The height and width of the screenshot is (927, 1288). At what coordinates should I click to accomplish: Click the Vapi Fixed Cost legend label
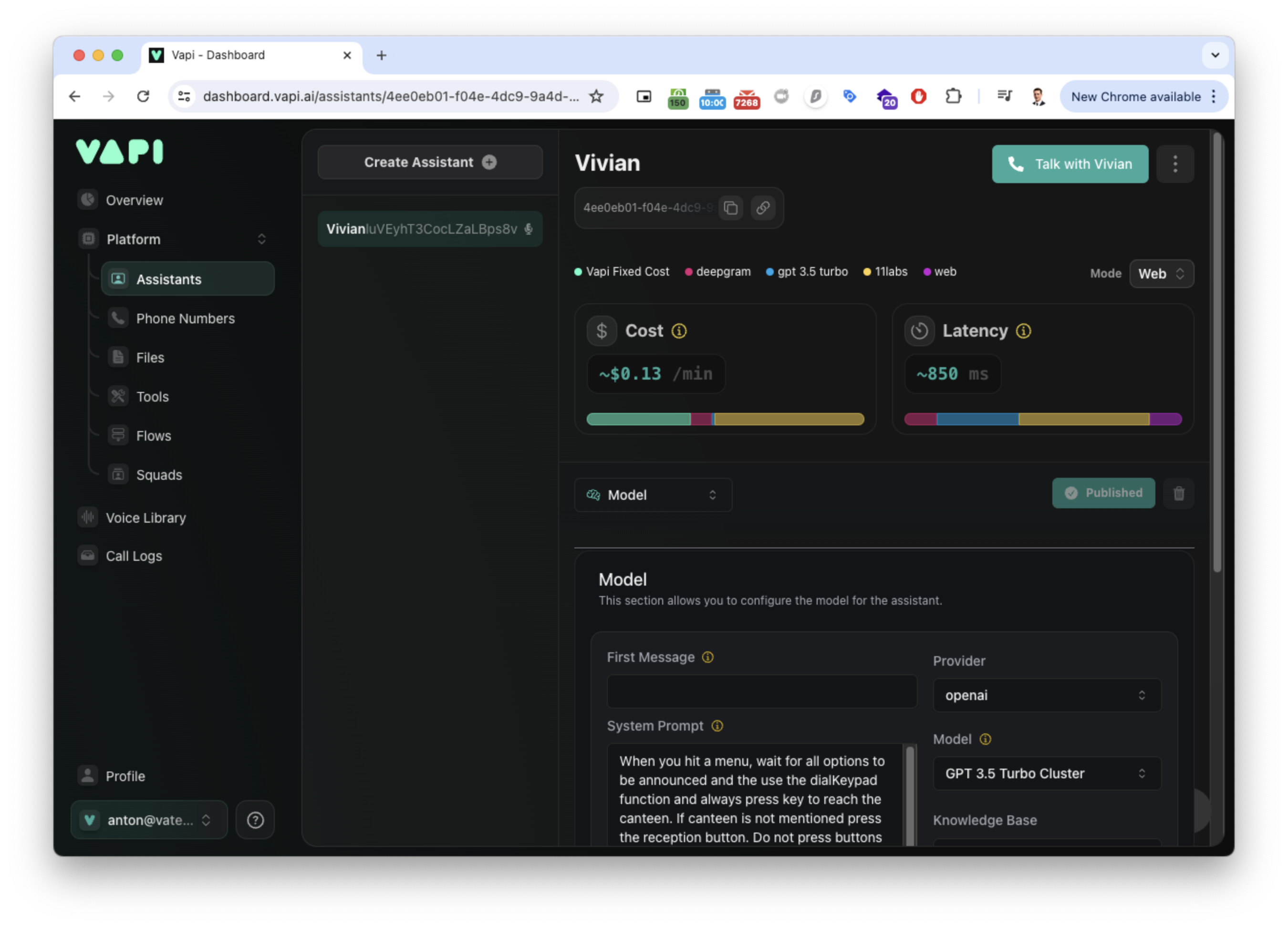coord(627,271)
